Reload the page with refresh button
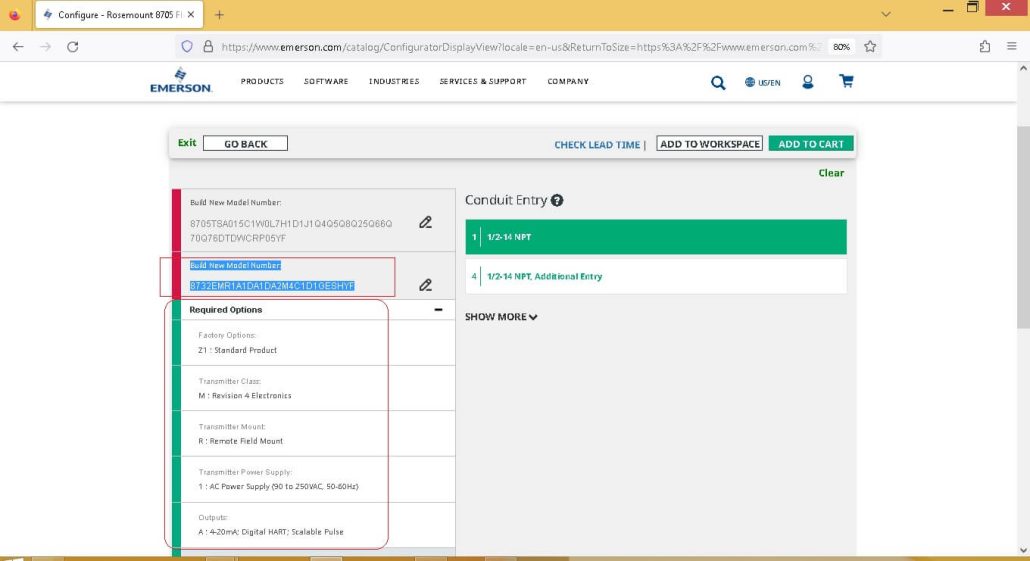The height and width of the screenshot is (561, 1030). pyautogui.click(x=73, y=47)
